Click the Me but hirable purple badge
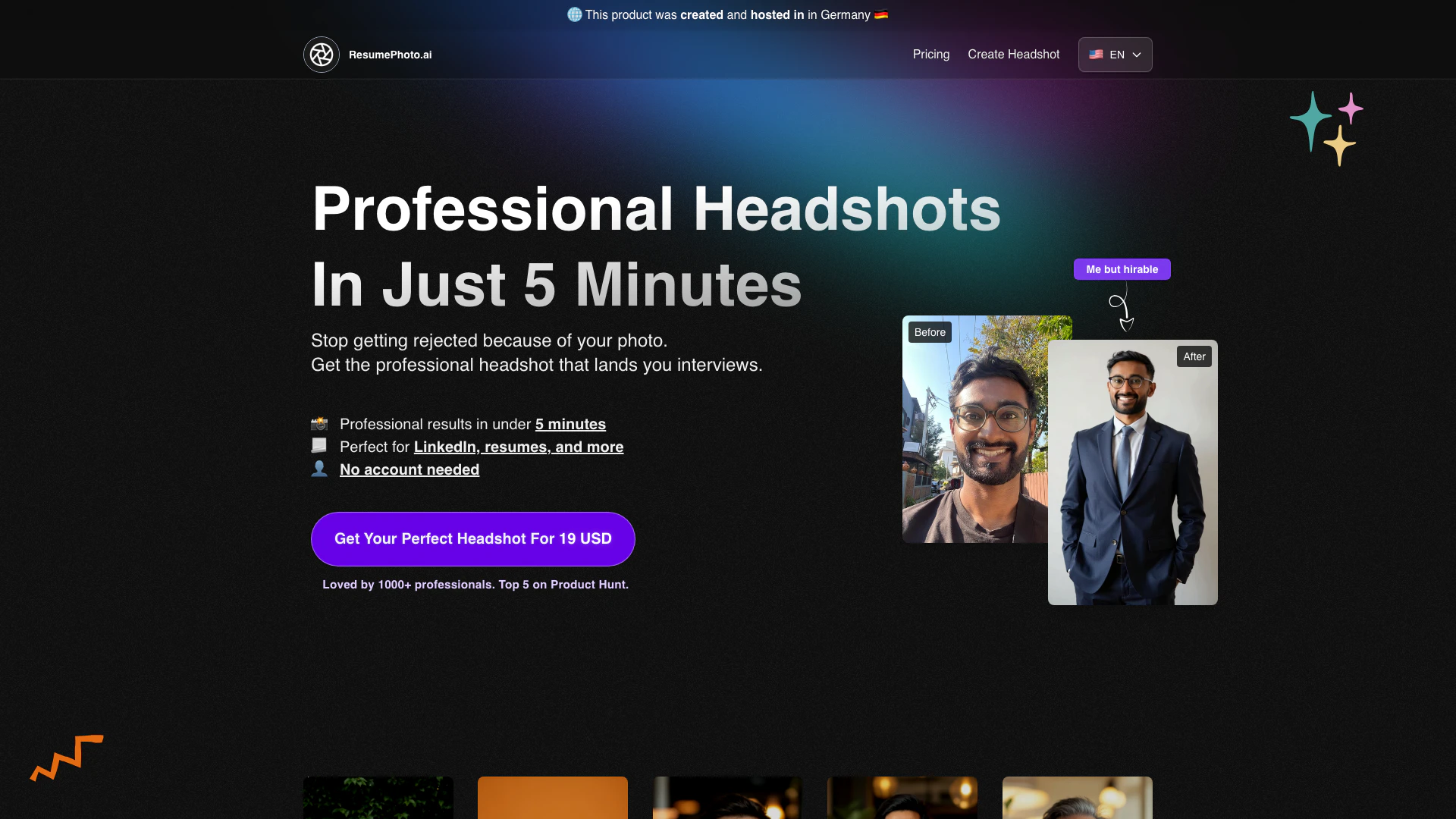The image size is (1456, 819). (x=1122, y=269)
